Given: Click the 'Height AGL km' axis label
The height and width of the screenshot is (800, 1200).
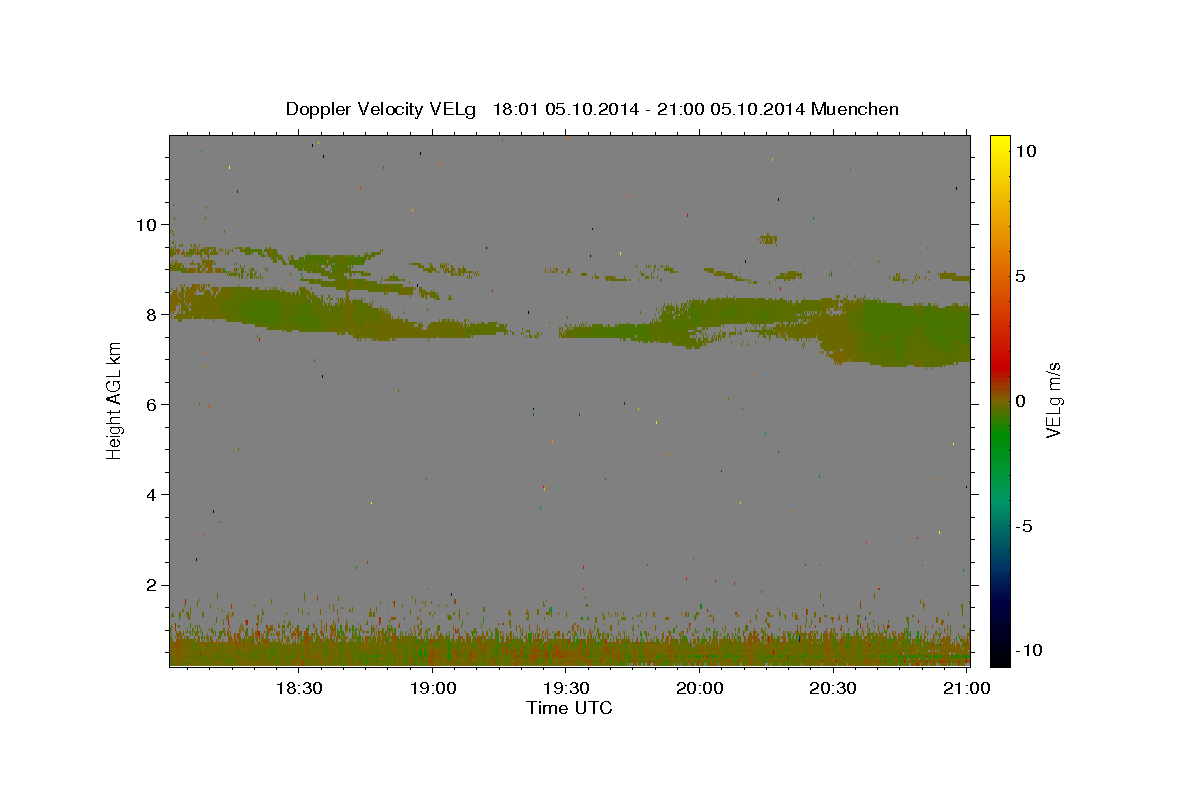Looking at the screenshot, I should click(x=114, y=400).
